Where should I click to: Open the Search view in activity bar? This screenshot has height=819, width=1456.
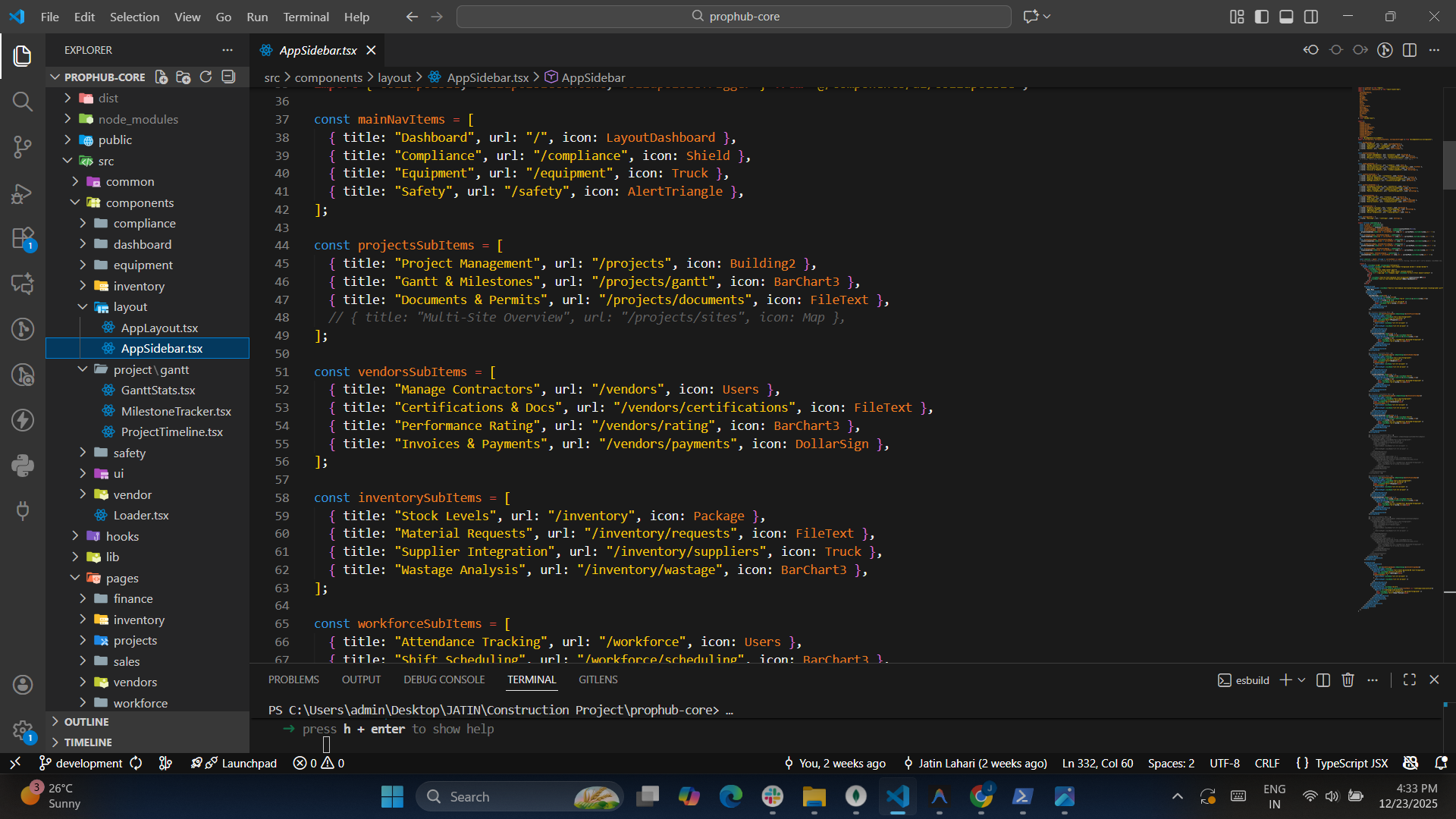tap(22, 101)
